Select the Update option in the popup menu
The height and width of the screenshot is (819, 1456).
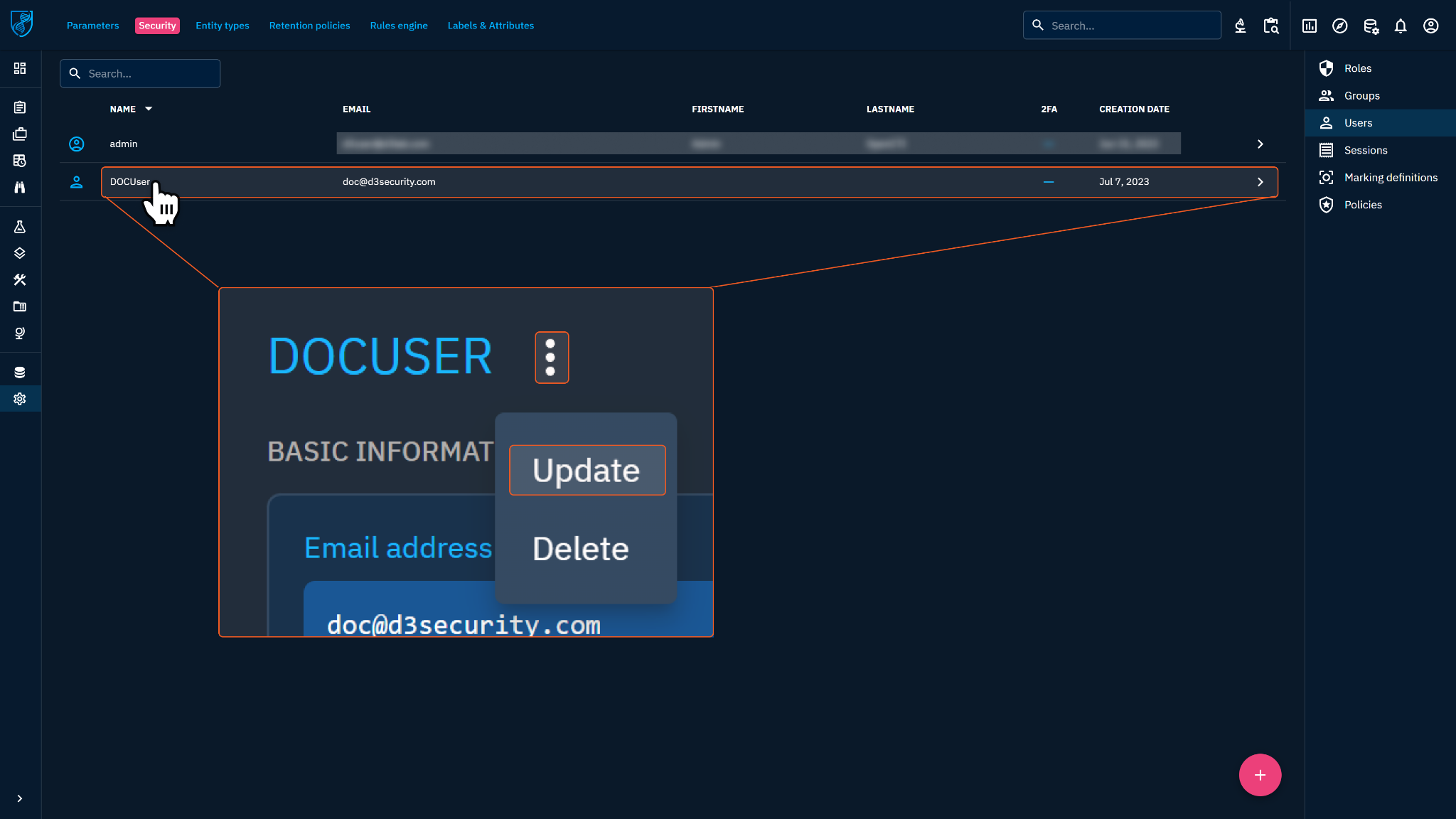click(587, 470)
